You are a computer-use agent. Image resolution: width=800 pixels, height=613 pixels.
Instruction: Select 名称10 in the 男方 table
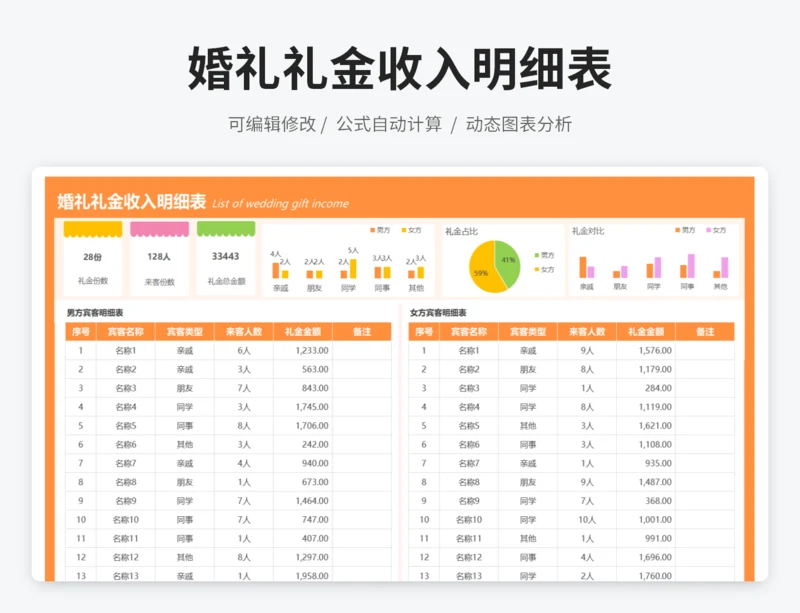click(126, 520)
